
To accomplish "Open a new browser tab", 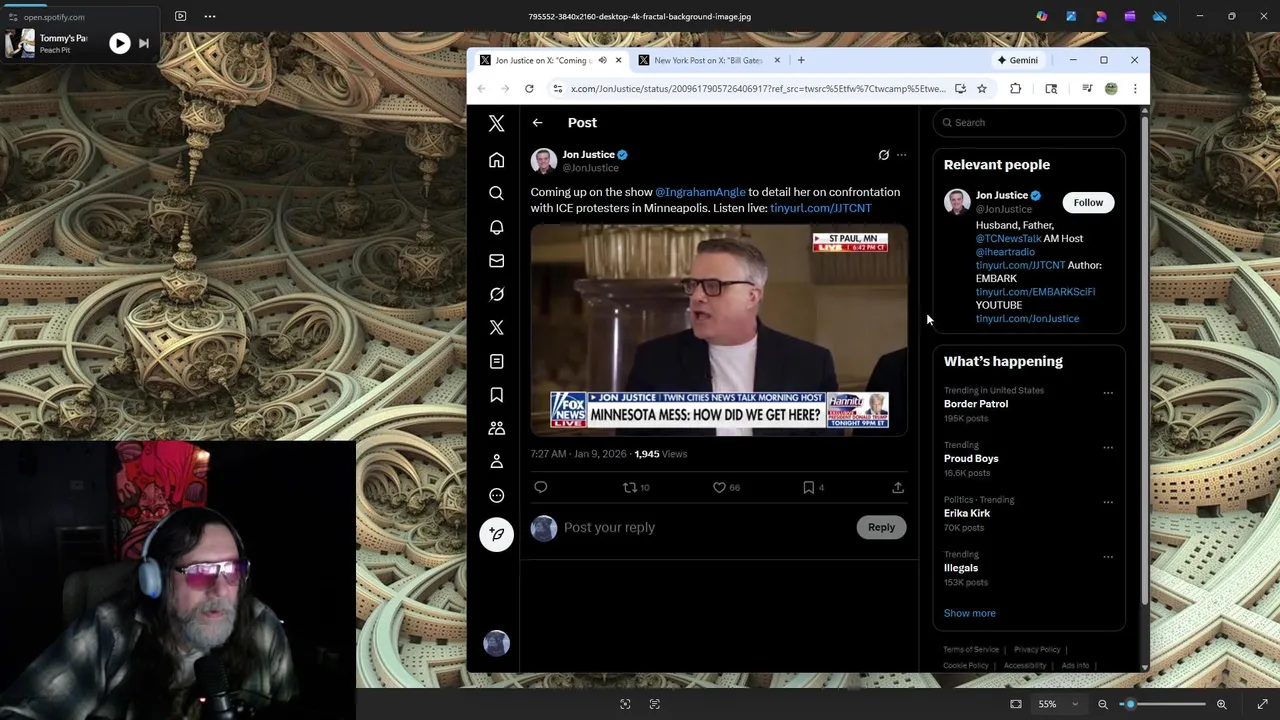I will pyautogui.click(x=801, y=60).
